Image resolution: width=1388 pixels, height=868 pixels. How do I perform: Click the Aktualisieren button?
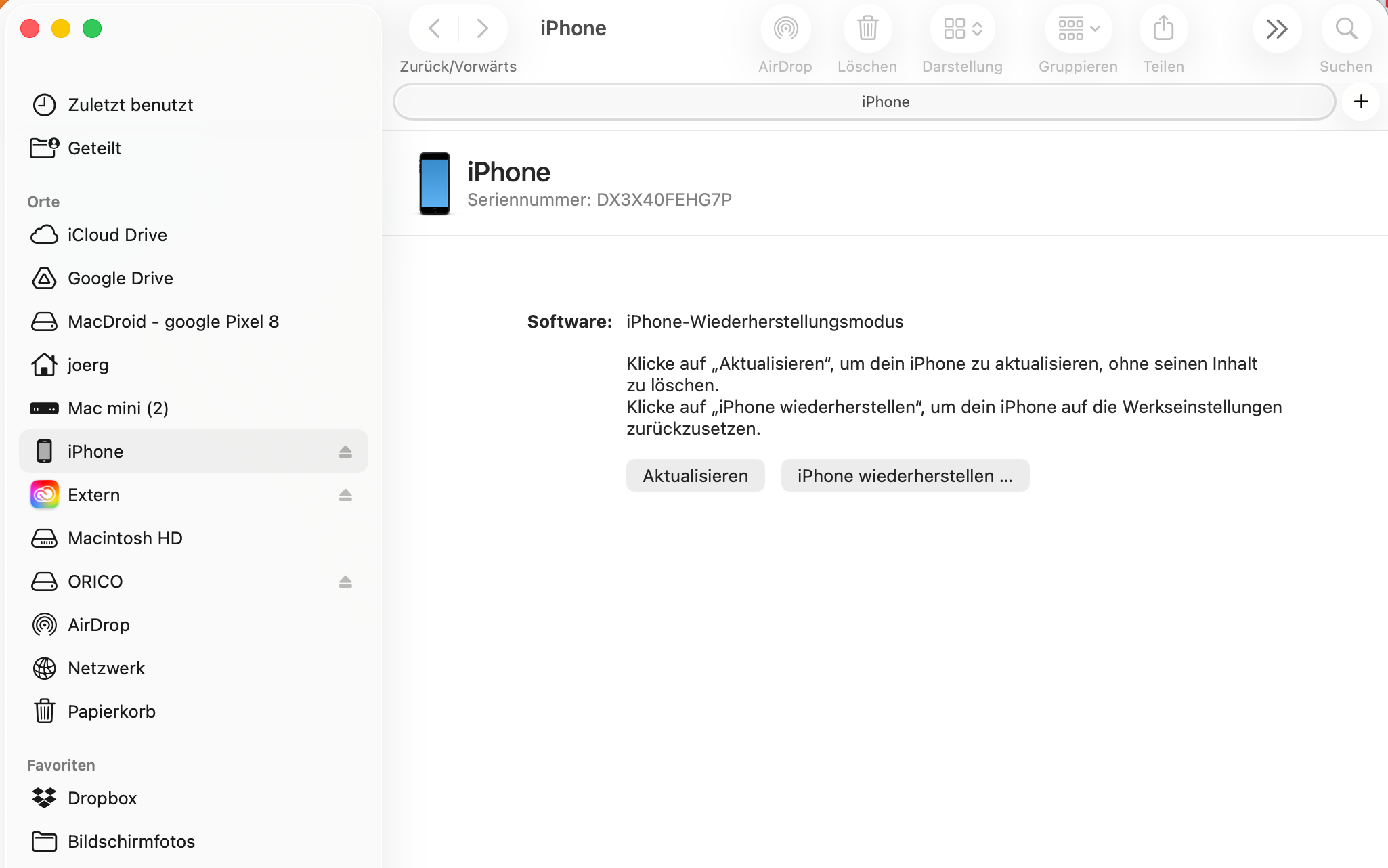pos(695,475)
